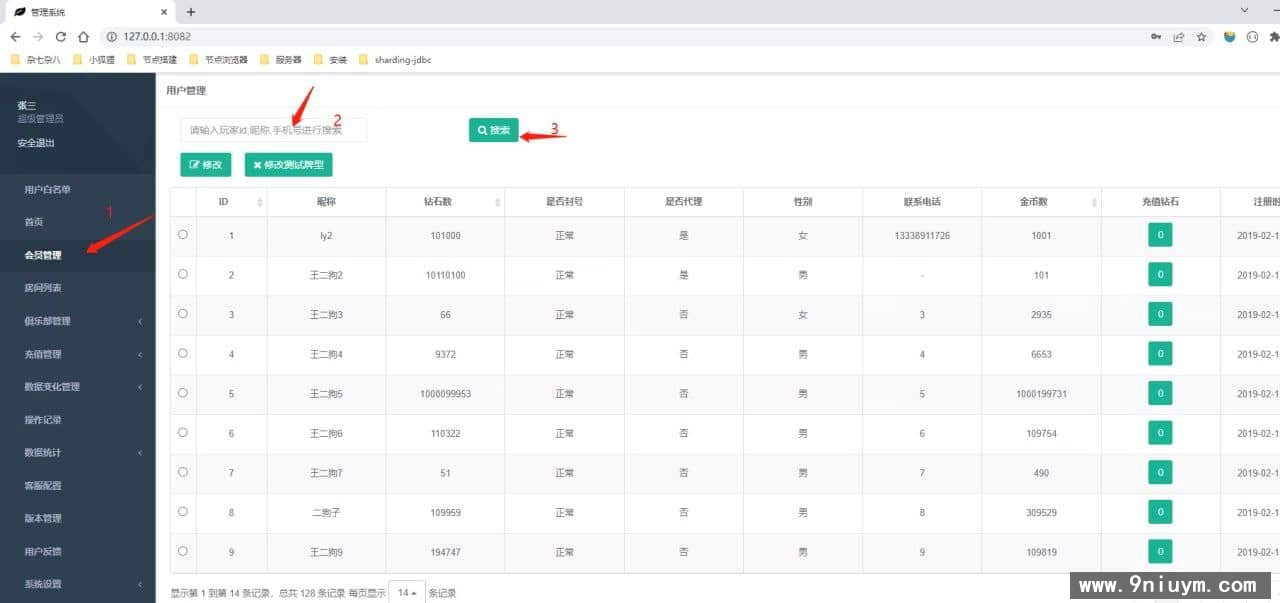1280x603 pixels.
Task: Select the radio button for 王二狗6
Action: click(182, 432)
